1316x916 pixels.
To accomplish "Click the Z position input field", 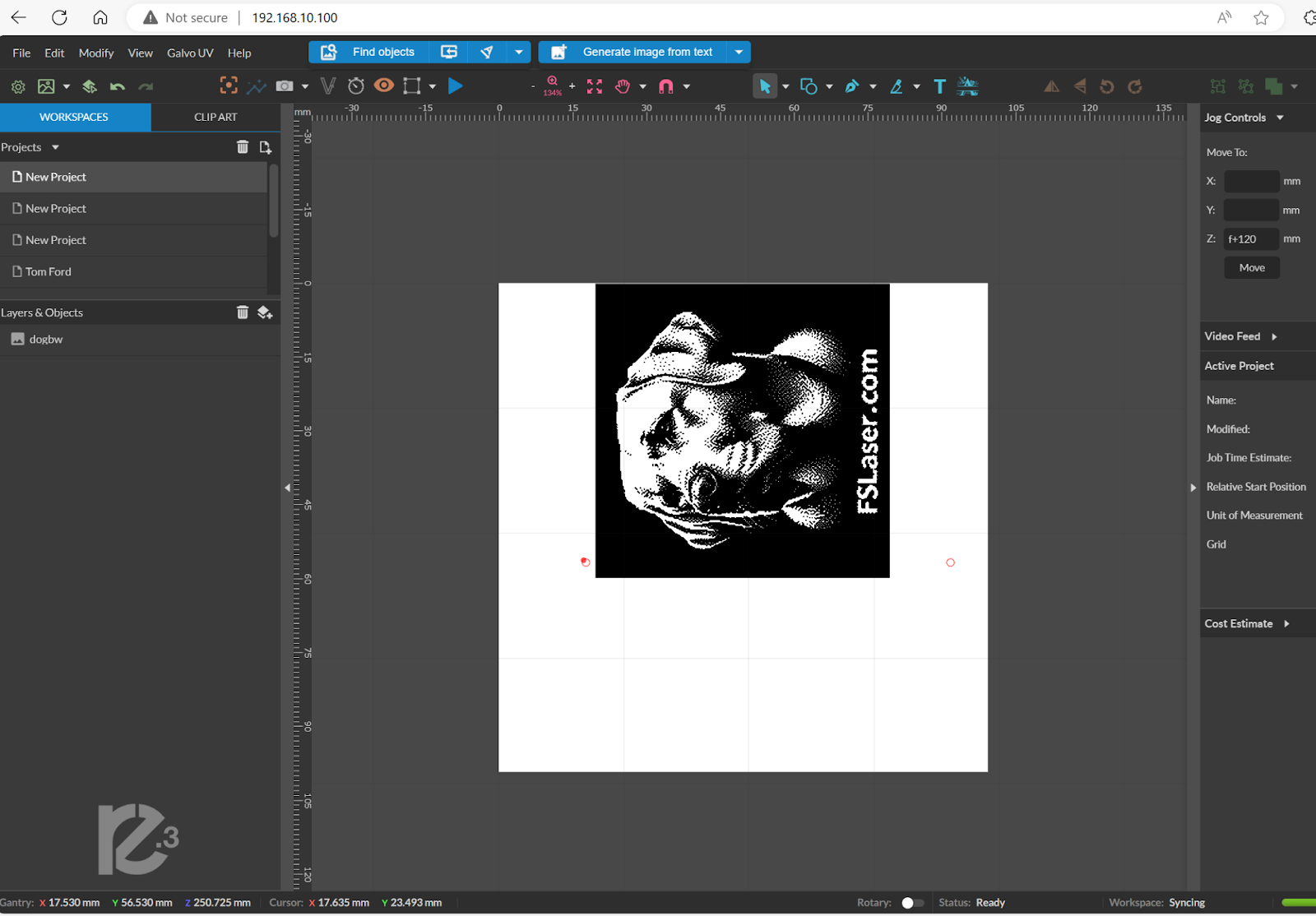I will [1251, 239].
